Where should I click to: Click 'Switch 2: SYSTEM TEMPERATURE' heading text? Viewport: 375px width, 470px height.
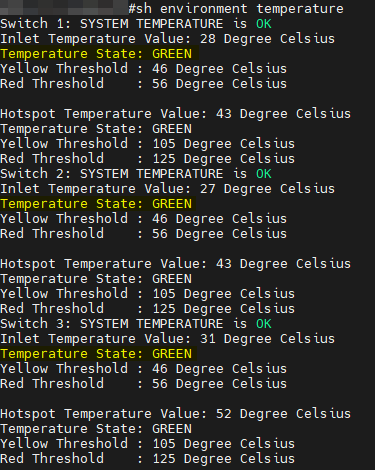(112, 174)
